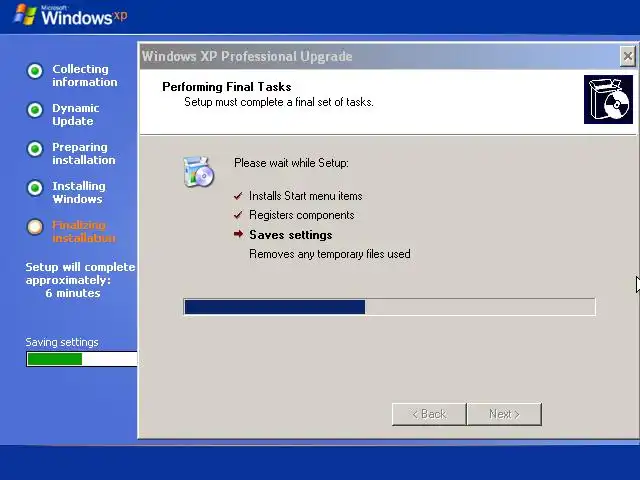Click the Windows XP logo flag
The height and width of the screenshot is (480, 640).
(25, 15)
